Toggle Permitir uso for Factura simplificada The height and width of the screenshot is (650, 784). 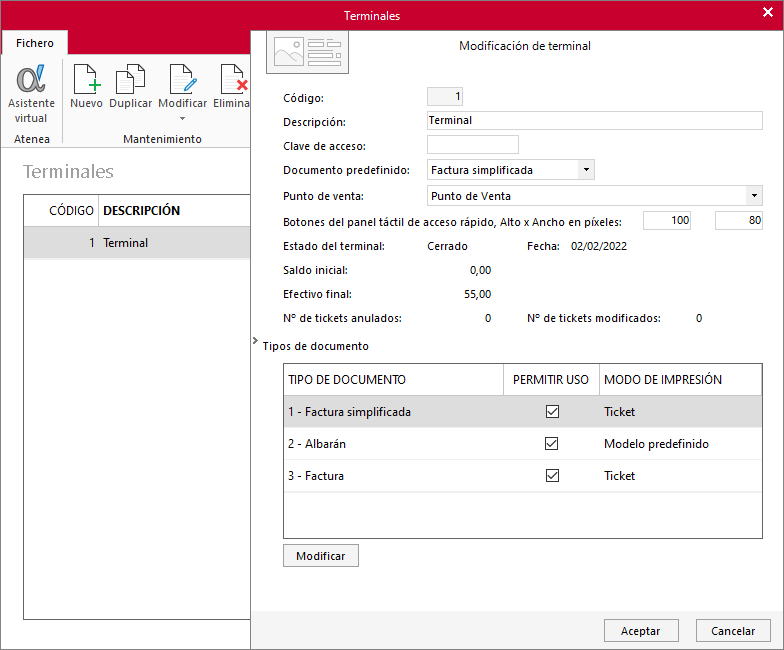[552, 412]
